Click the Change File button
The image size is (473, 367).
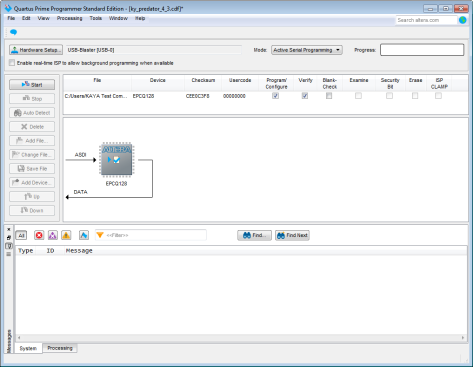point(32,155)
